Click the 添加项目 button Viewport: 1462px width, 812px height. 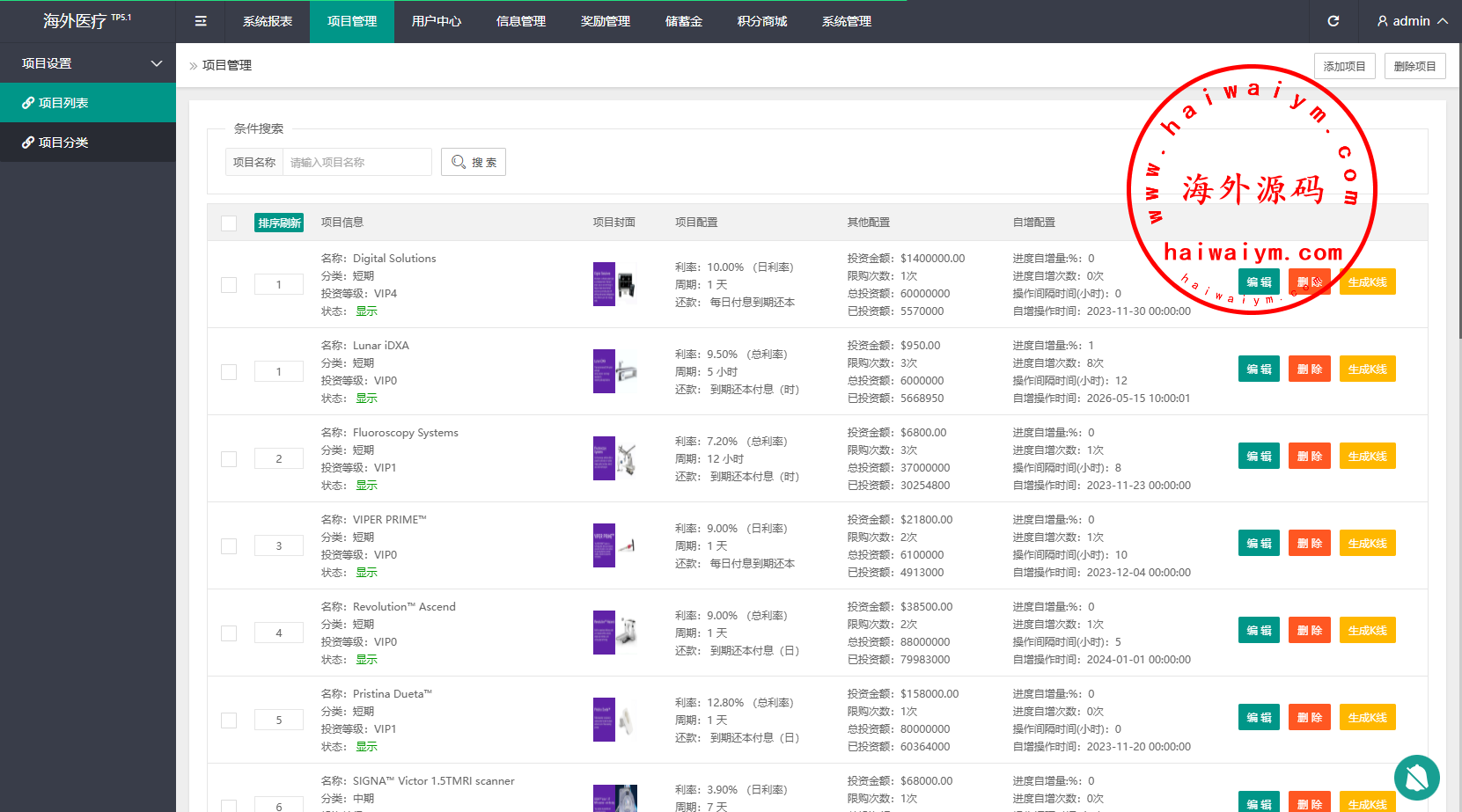pyautogui.click(x=1345, y=66)
